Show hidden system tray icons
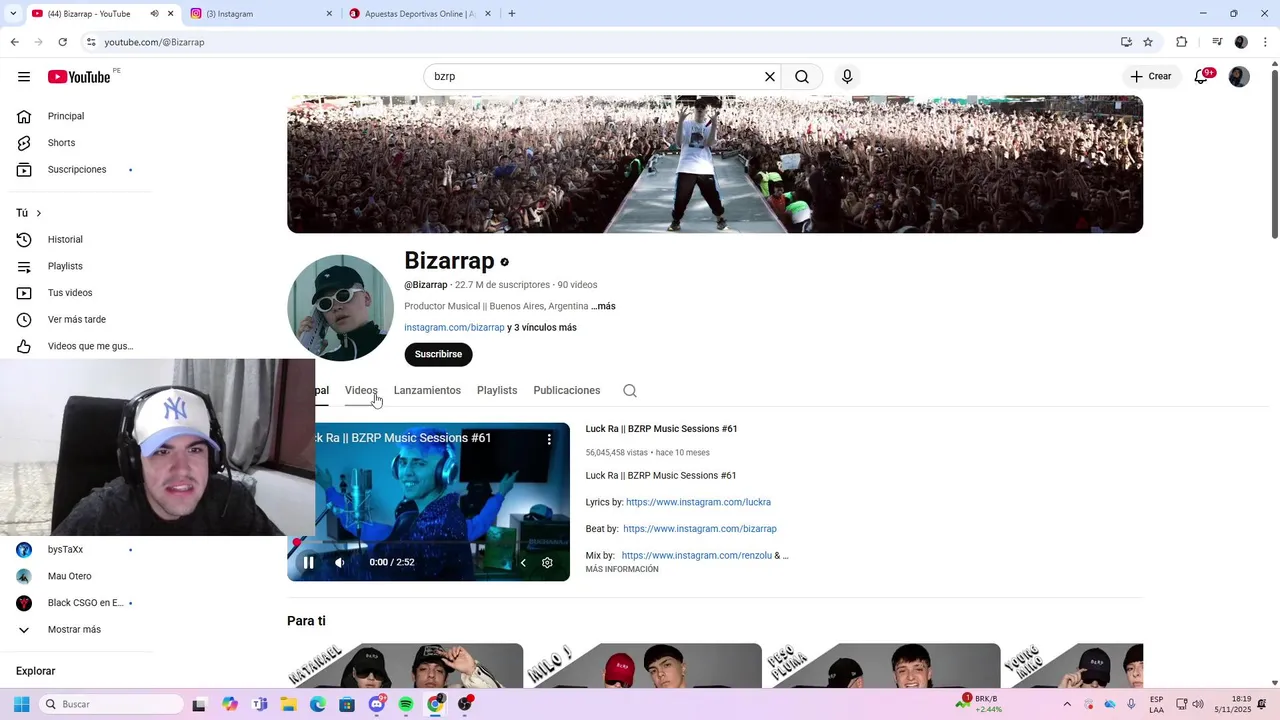The height and width of the screenshot is (720, 1280). point(1067,705)
